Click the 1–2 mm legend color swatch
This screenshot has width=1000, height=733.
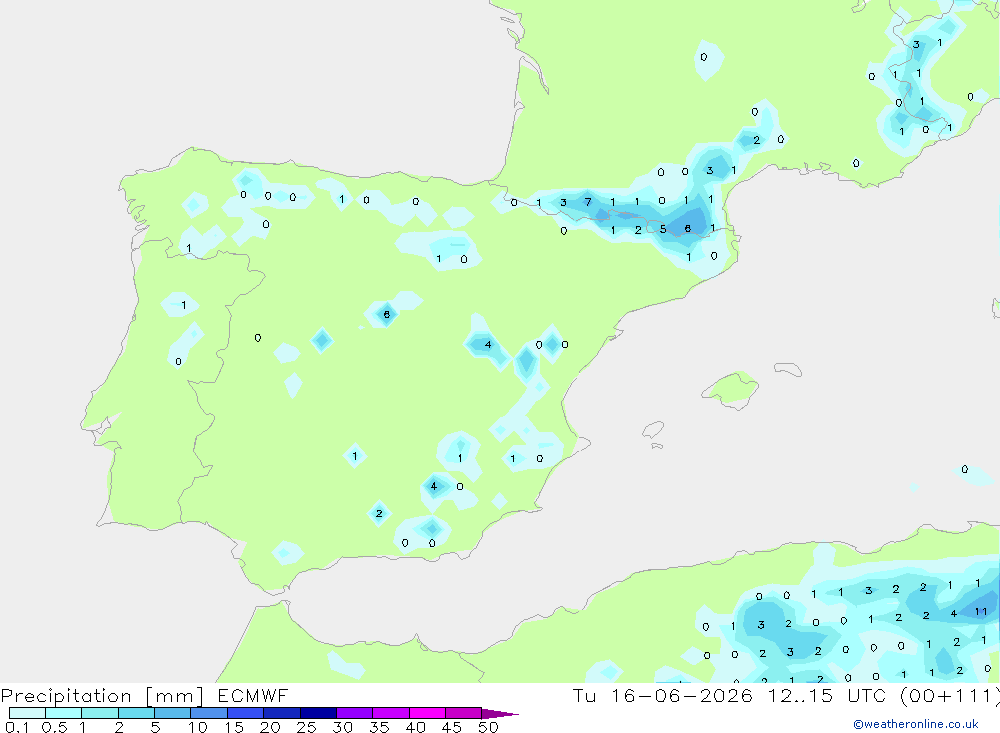pyautogui.click(x=100, y=713)
